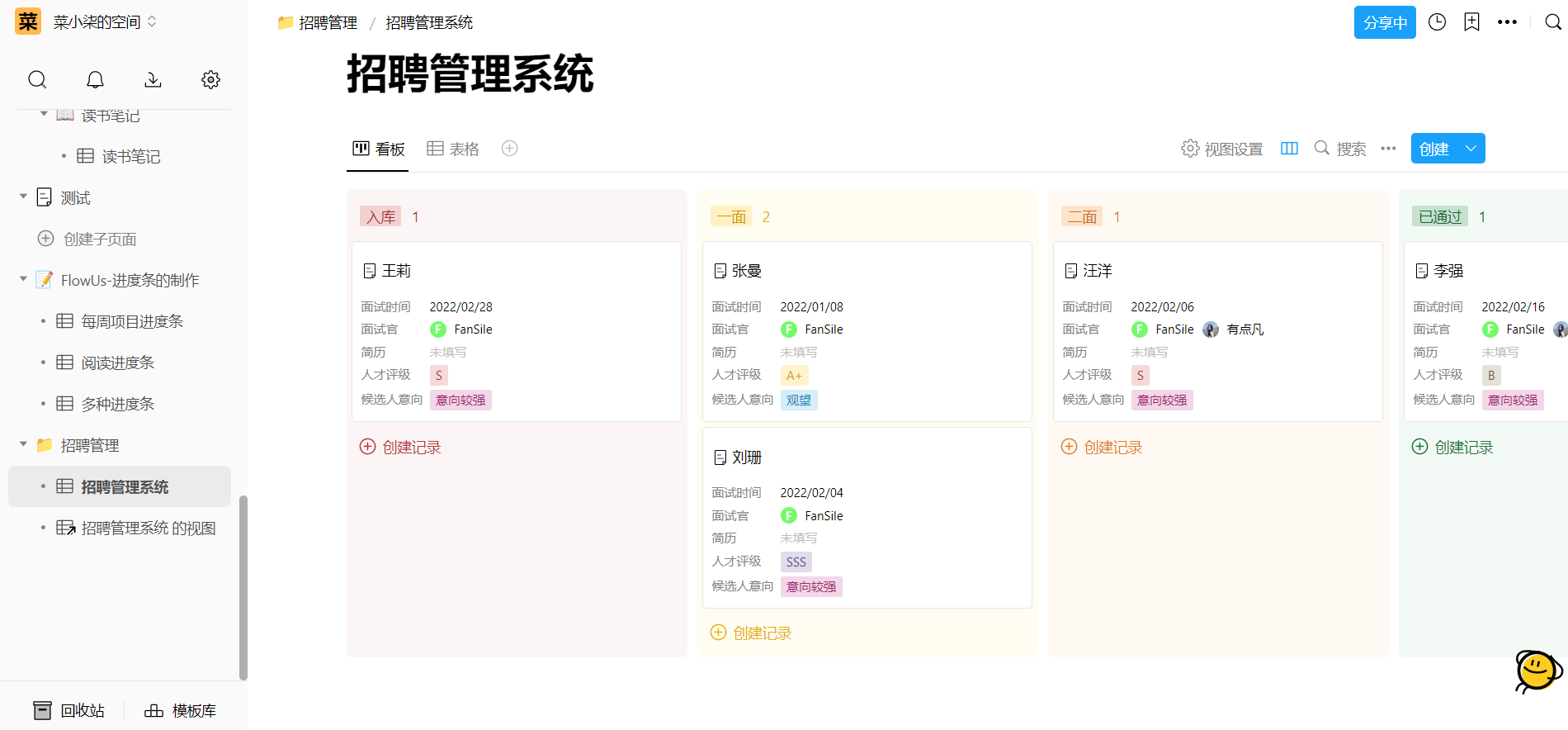Click the 入库 column label
Viewport: 1568px width, 730px height.
[380, 216]
